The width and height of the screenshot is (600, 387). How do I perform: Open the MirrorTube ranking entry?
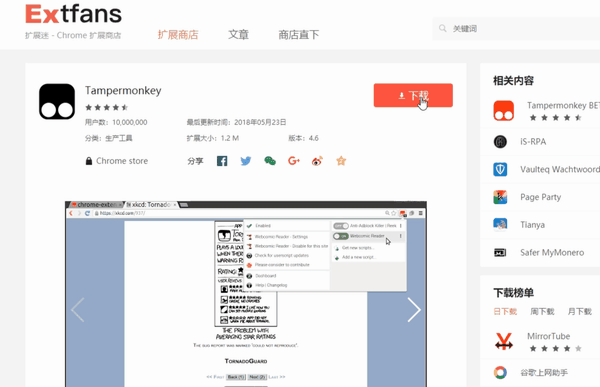(x=548, y=336)
